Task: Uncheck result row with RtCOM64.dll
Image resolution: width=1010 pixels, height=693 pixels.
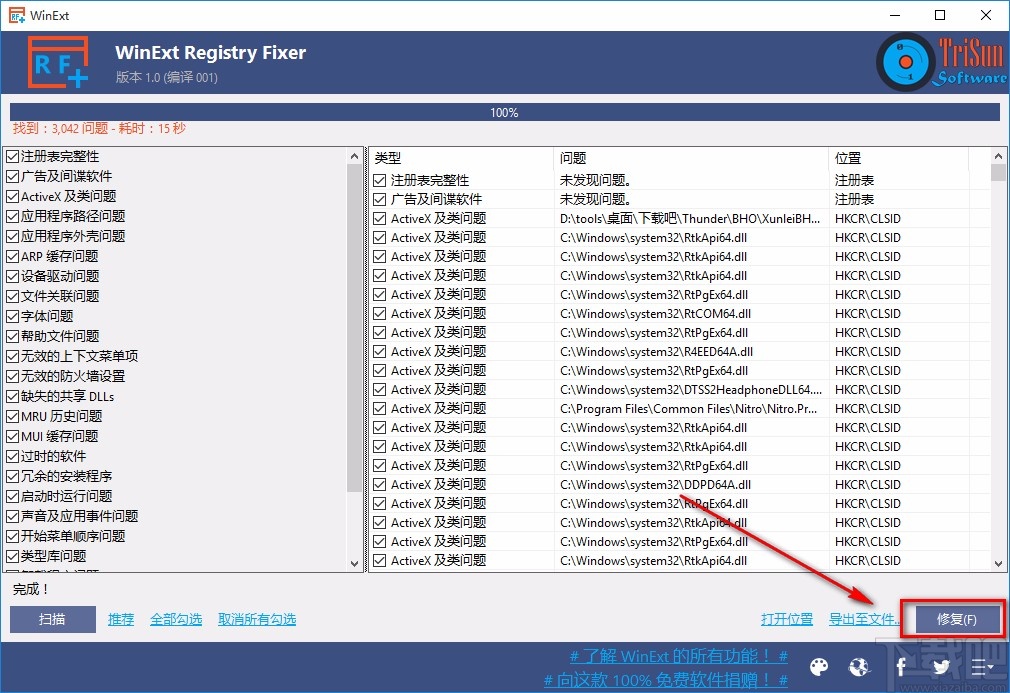Action: click(x=379, y=314)
